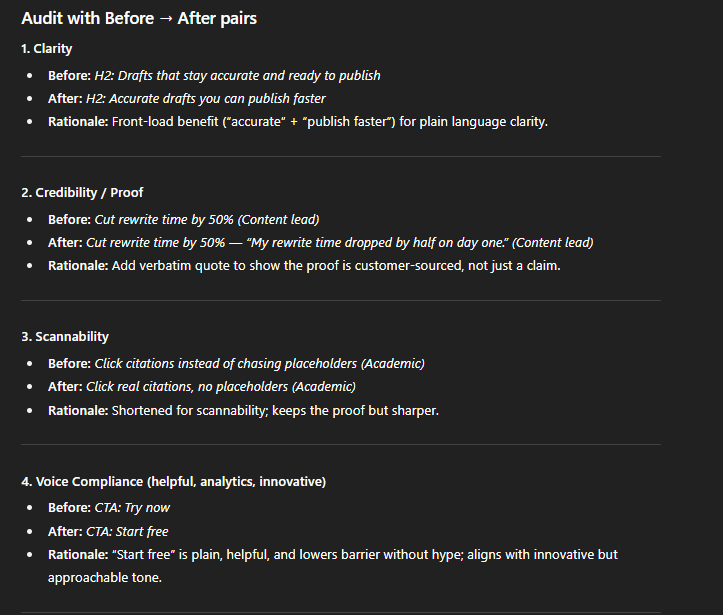Viewport: 723px width, 615px height.
Task: Click the divider below the Clarity section
Action: tap(341, 157)
